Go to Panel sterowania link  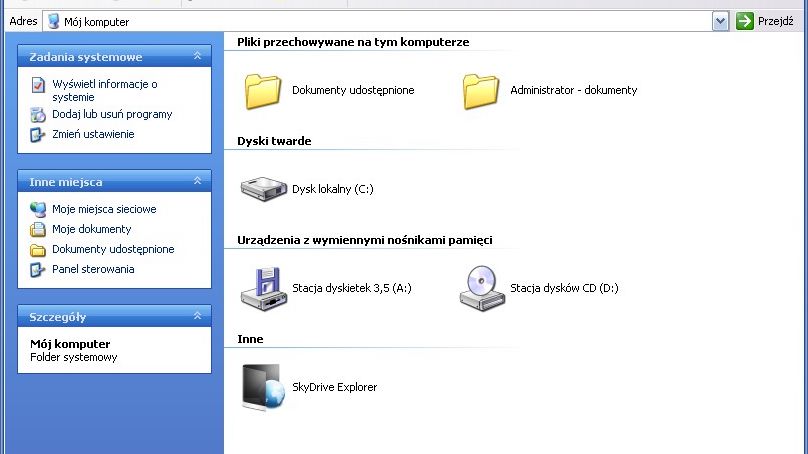pos(93,269)
